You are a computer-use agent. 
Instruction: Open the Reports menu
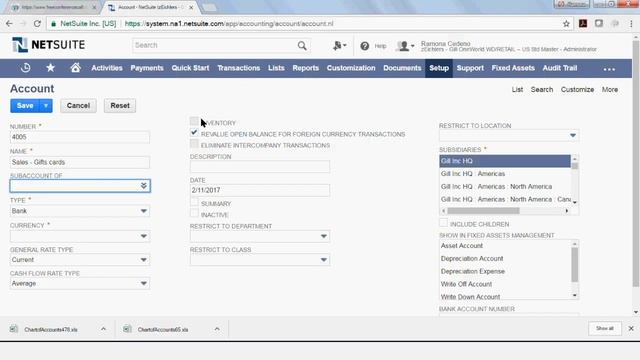click(305, 68)
